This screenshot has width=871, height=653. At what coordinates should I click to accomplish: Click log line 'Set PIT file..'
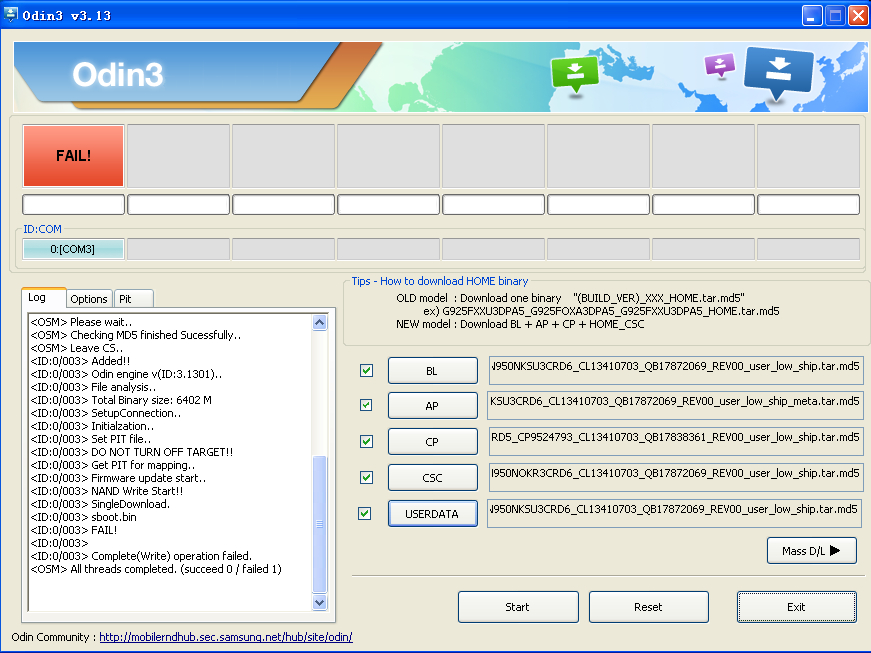pos(91,439)
